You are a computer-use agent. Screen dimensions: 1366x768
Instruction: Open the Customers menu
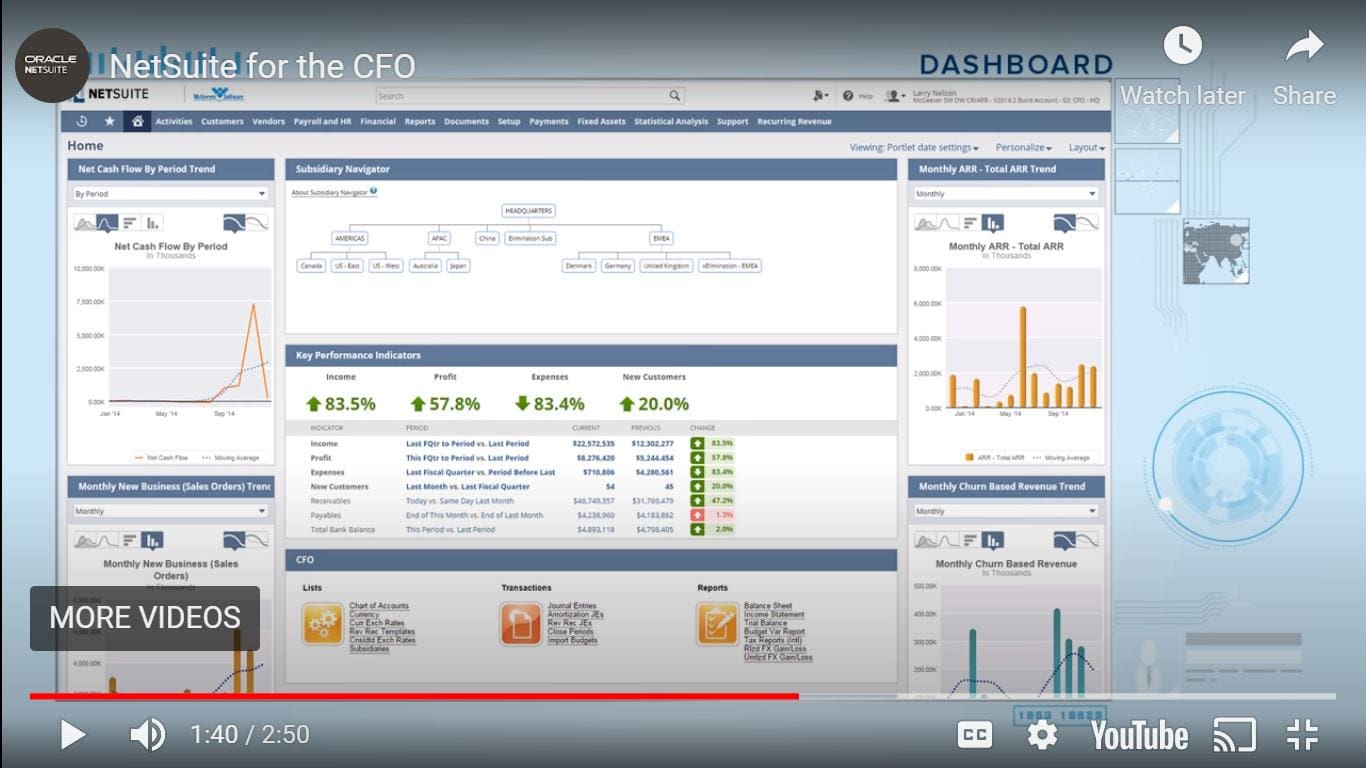pos(222,122)
